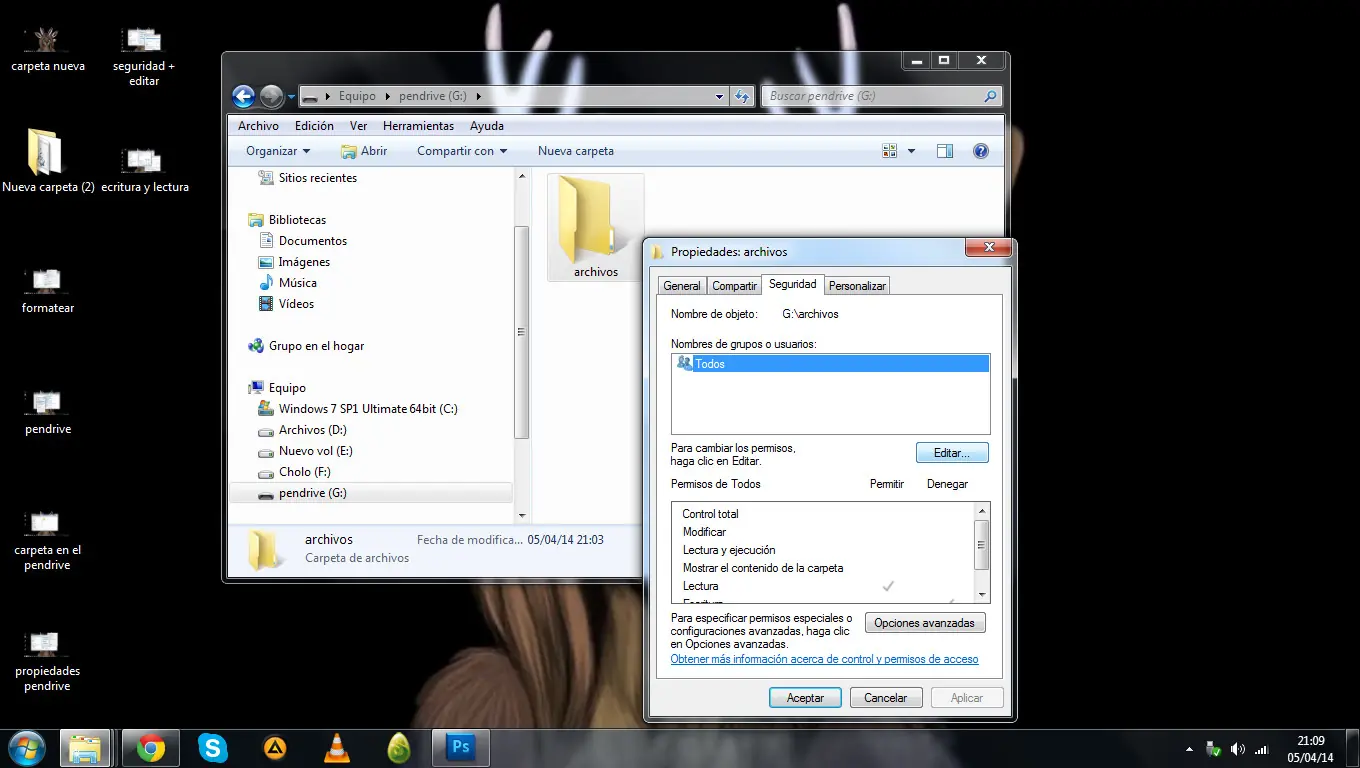Screen dimensions: 1360x768
Task: Select 'Windows 7 SP1 Ultimate 64bit (C:)' drive
Action: coord(358,409)
